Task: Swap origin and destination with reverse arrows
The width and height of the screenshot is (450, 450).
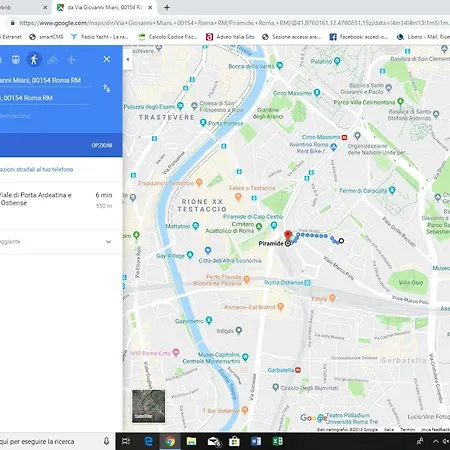Action: [107, 88]
